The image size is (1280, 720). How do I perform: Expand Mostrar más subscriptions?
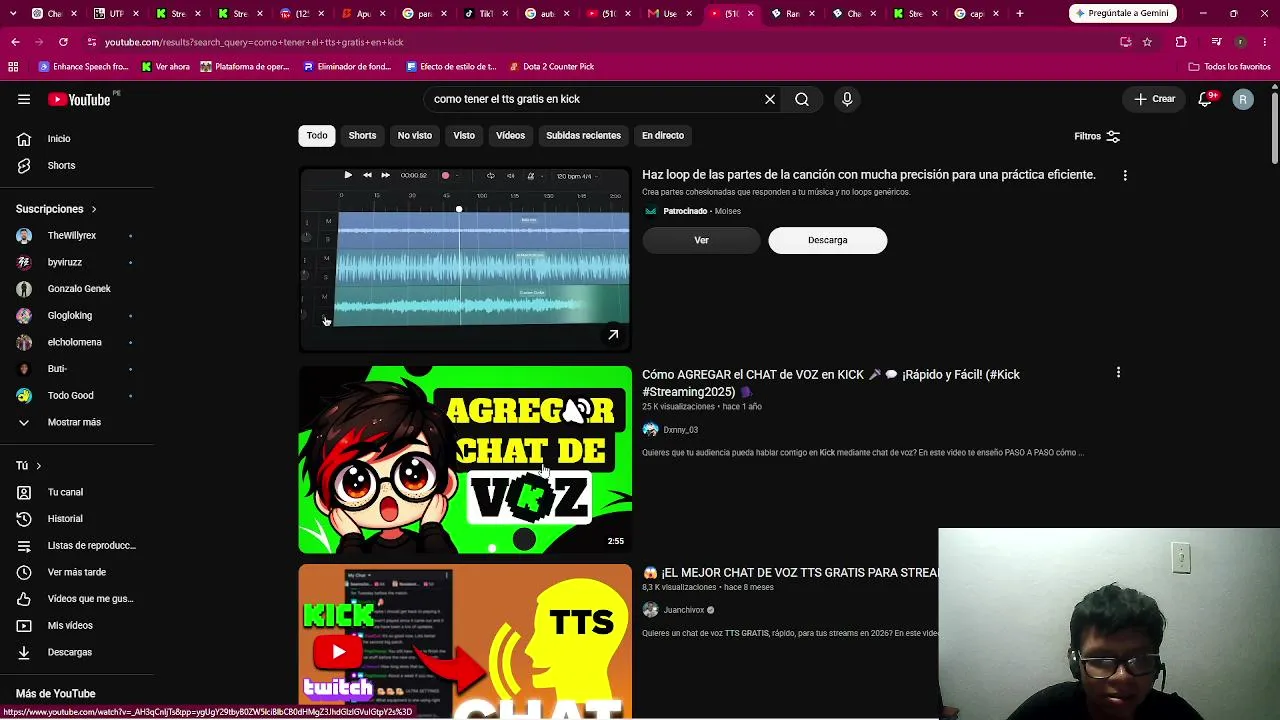tap(76, 422)
